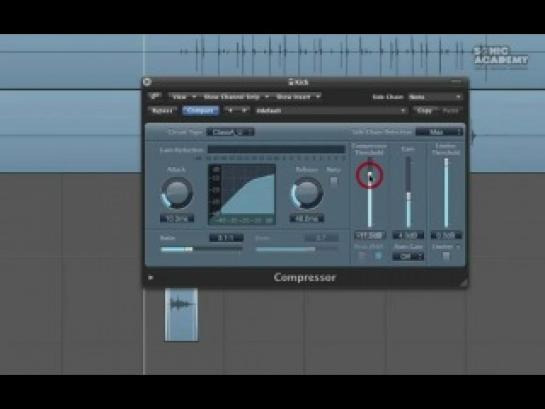
Task: Expand the disclosure triangle beside Compressor title
Action: click(x=151, y=277)
